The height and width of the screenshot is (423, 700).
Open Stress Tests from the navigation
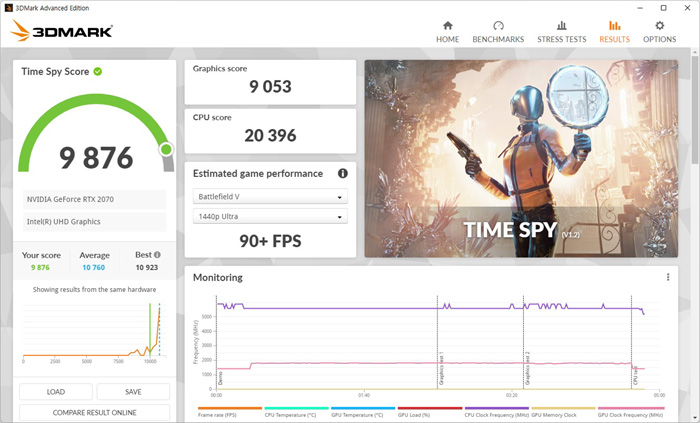coord(561,31)
